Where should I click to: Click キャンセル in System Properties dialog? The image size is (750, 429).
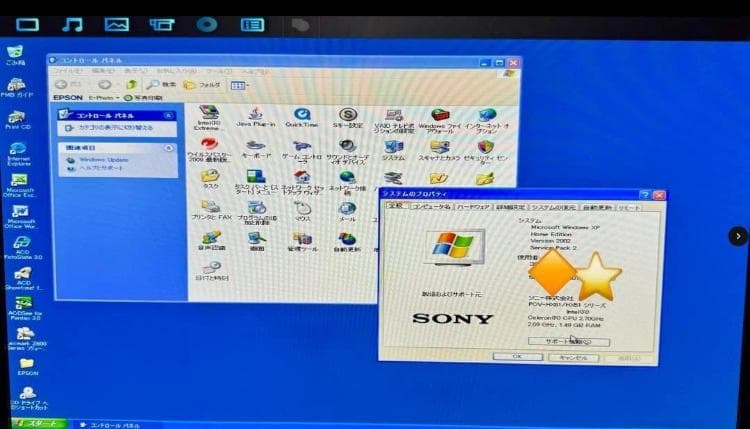573,357
